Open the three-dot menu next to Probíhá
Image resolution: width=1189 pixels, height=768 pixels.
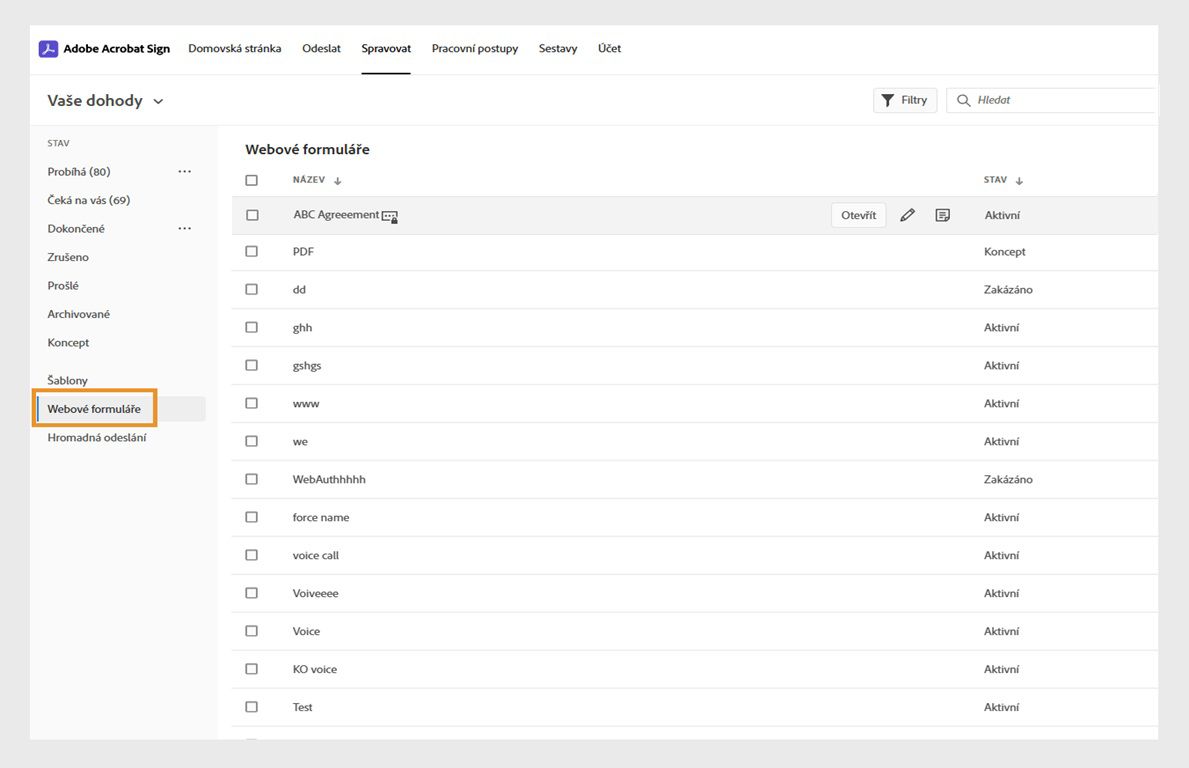click(x=184, y=172)
